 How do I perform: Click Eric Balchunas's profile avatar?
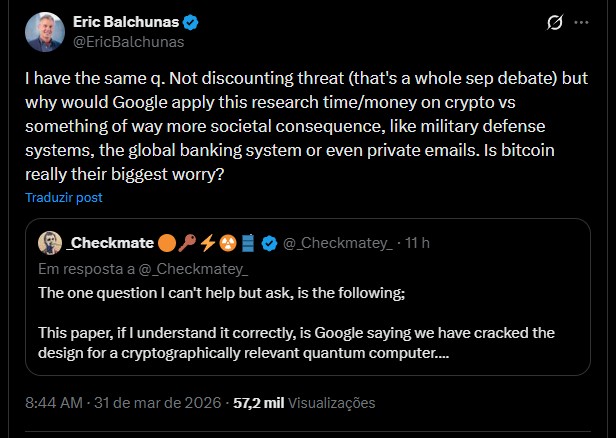point(44,32)
